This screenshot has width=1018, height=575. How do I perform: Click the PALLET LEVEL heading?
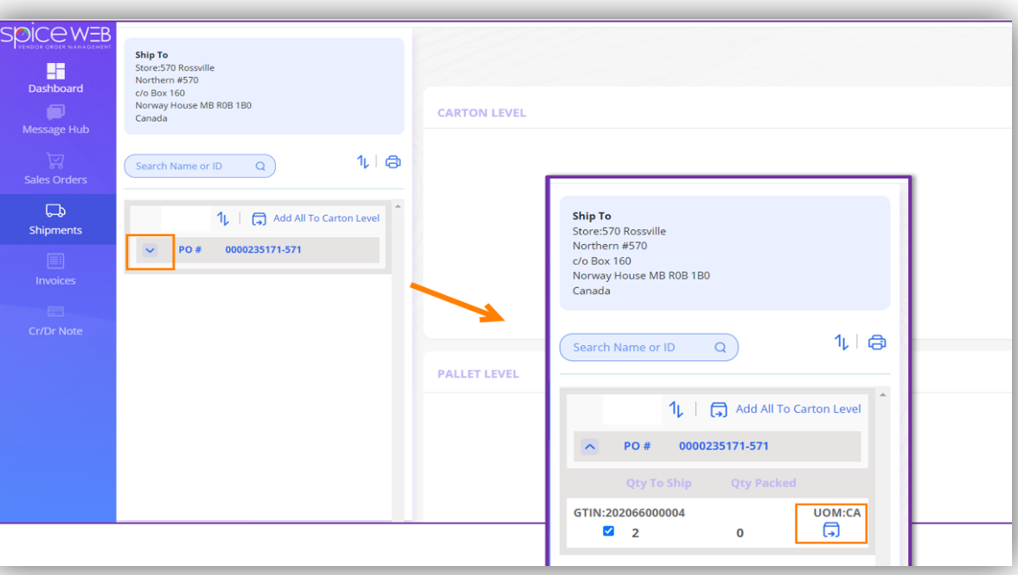coord(478,374)
